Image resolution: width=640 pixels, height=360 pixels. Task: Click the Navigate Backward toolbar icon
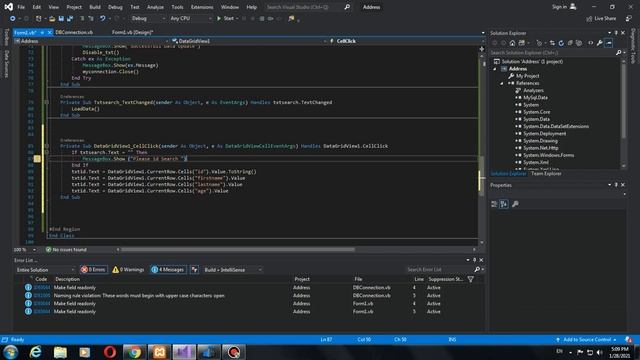point(13,19)
